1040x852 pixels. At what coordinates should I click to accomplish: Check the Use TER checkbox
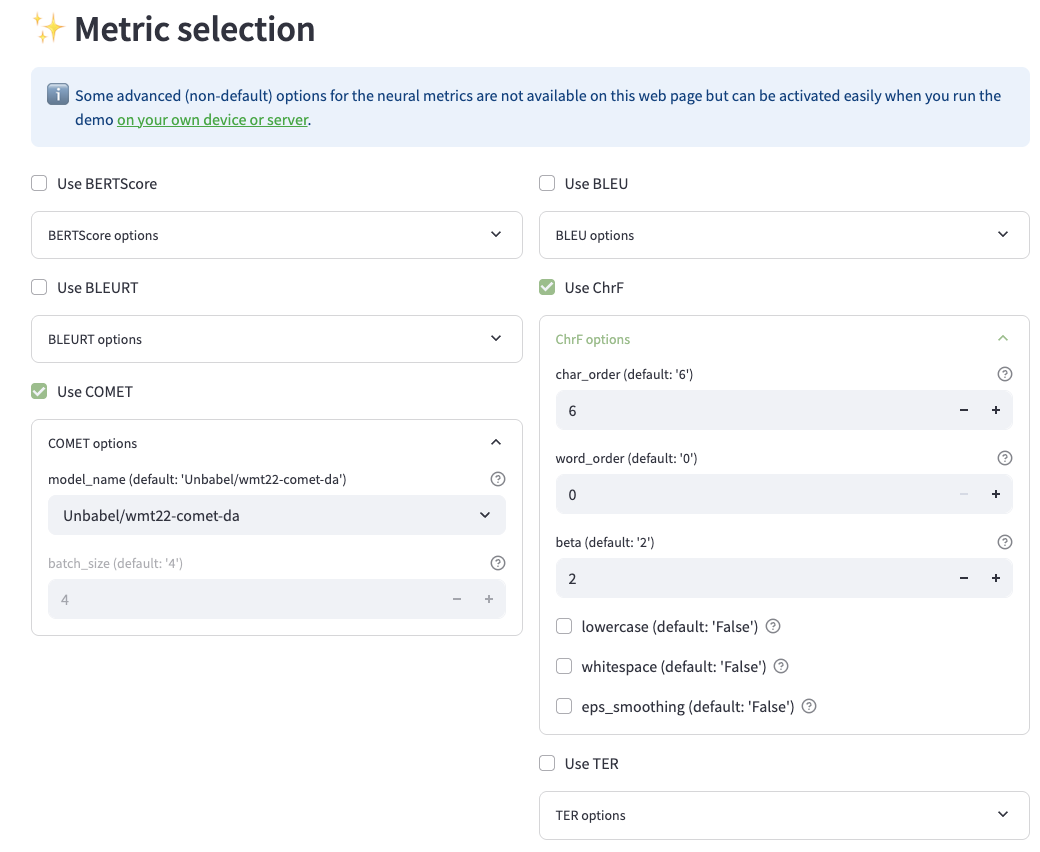(547, 764)
